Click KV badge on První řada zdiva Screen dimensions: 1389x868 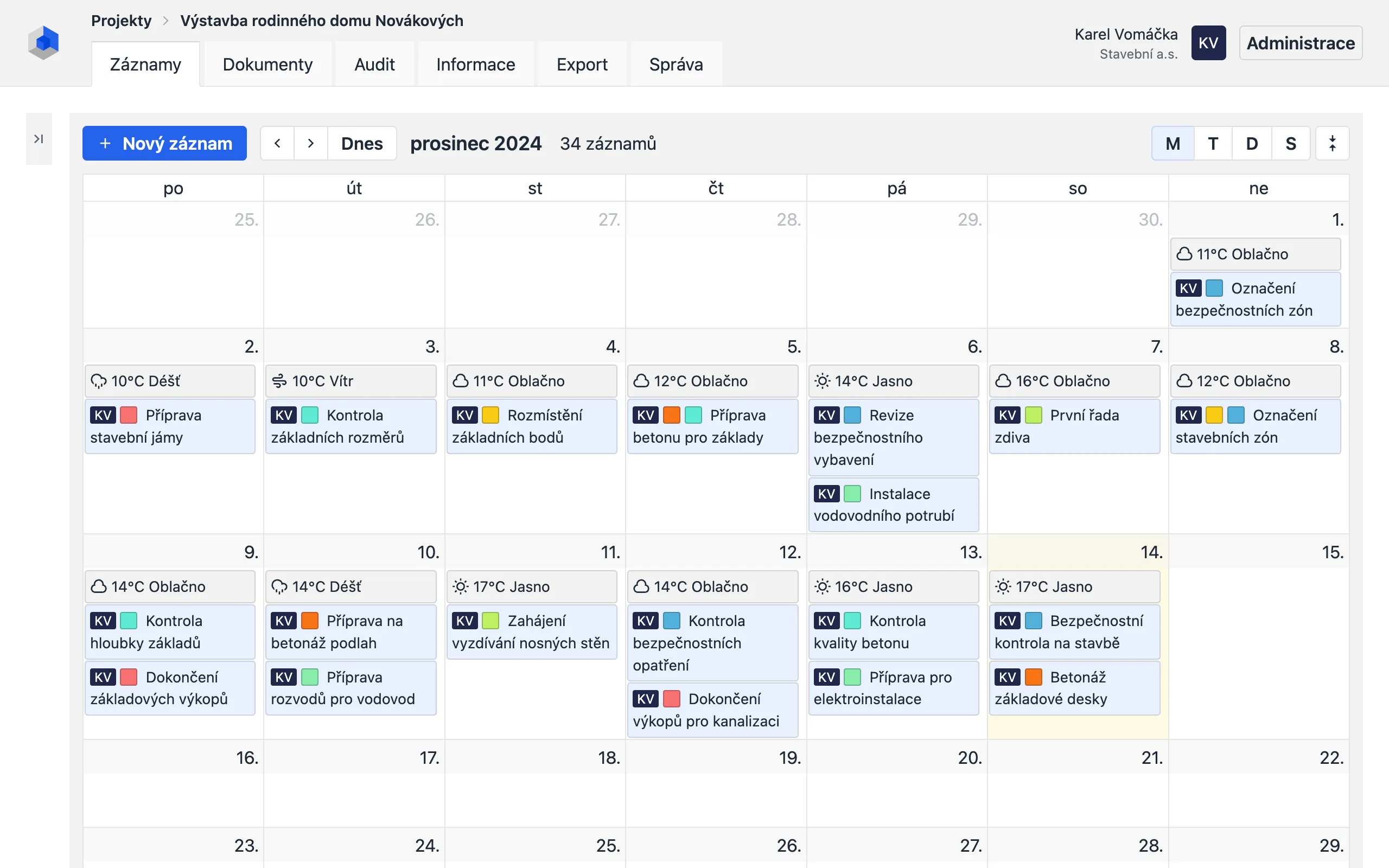click(1008, 415)
